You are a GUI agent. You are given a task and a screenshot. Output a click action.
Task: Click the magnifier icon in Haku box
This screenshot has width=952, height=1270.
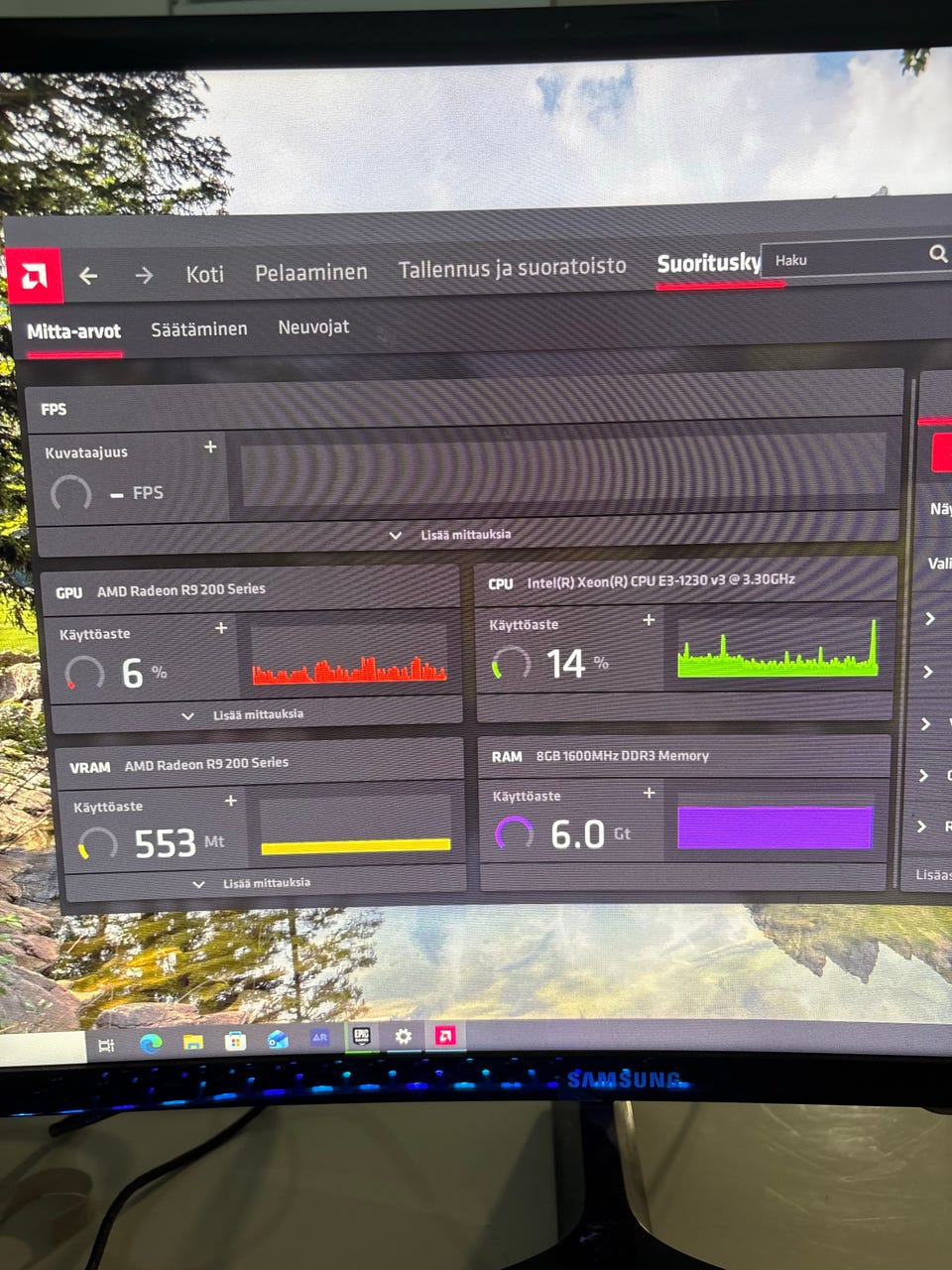tap(937, 254)
